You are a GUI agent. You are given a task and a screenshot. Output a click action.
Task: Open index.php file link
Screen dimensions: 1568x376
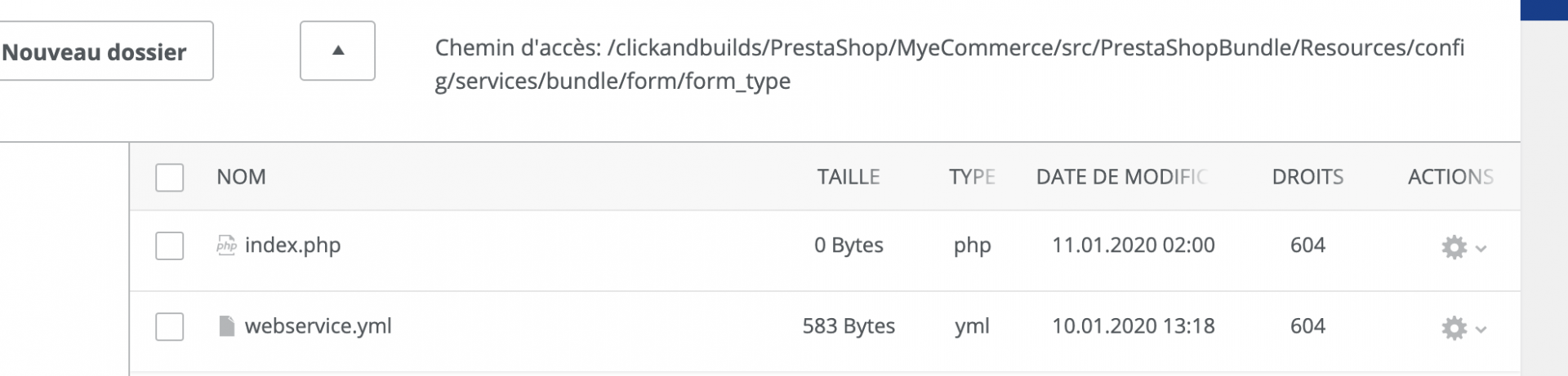292,245
